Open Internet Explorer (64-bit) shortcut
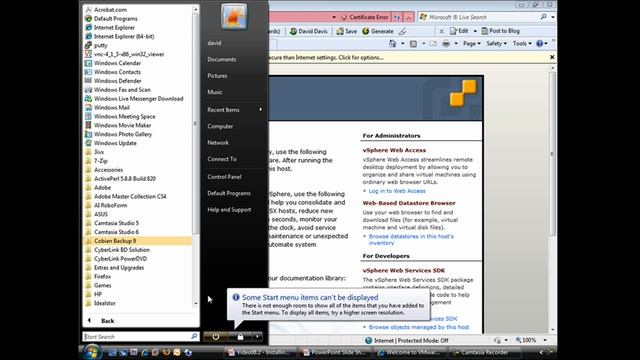The width and height of the screenshot is (640, 360). pyautogui.click(x=124, y=36)
